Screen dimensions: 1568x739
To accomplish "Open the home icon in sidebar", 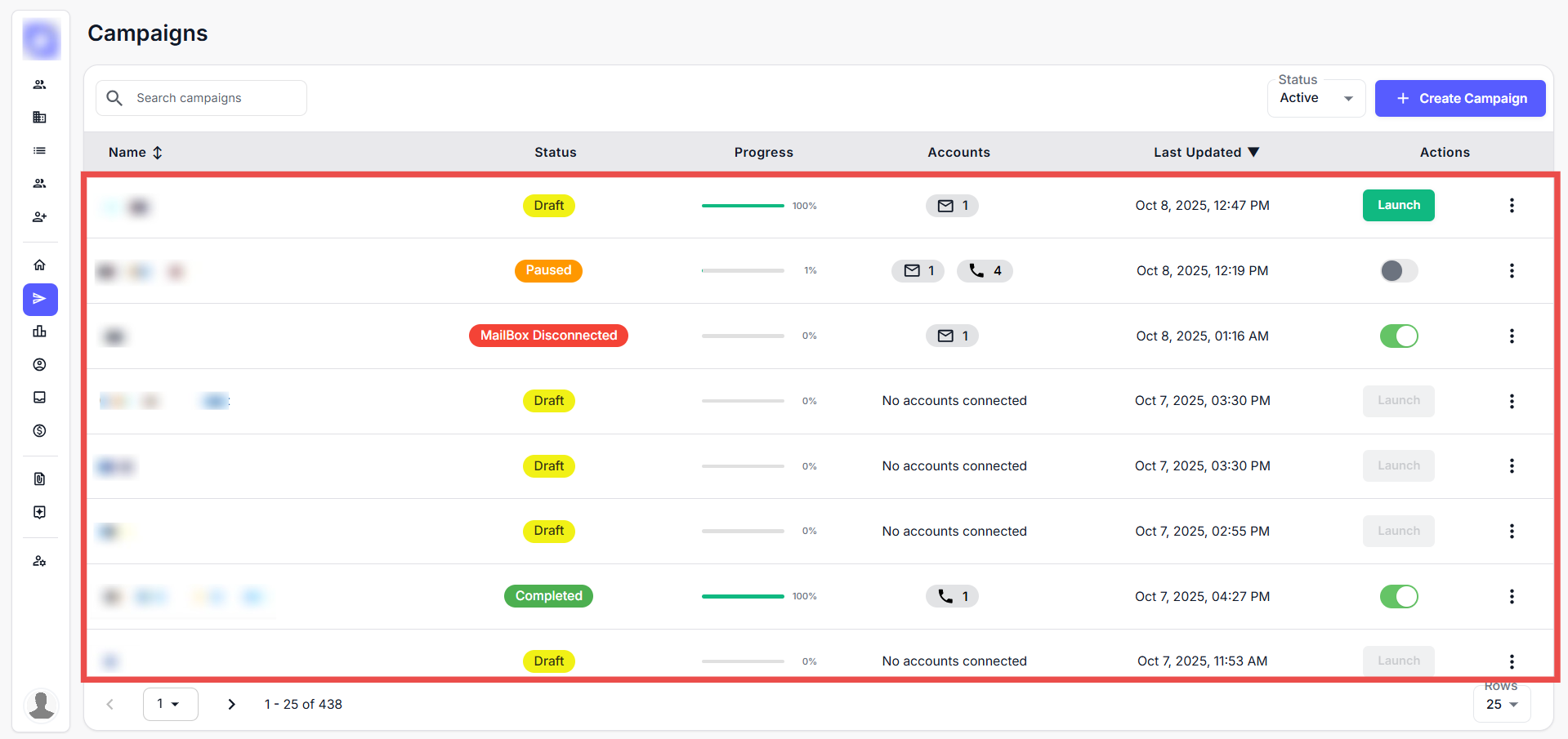I will [x=39, y=265].
